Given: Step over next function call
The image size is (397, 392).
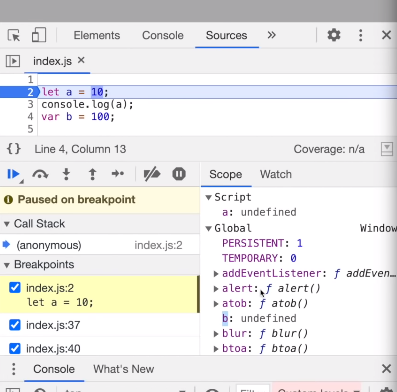Looking at the screenshot, I should click(40, 174).
